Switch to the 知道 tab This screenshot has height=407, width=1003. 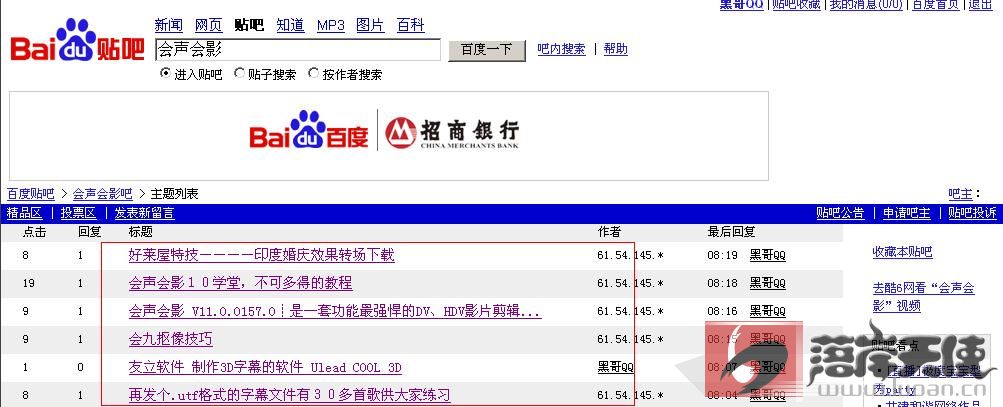[x=290, y=26]
